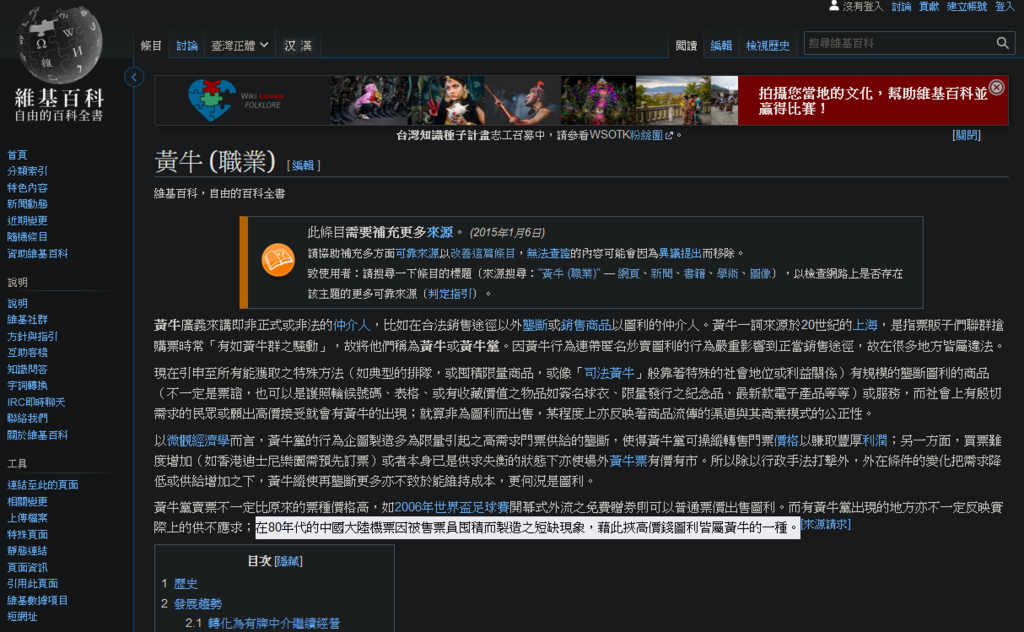Hide the table of contents via 隱藏

(288, 561)
